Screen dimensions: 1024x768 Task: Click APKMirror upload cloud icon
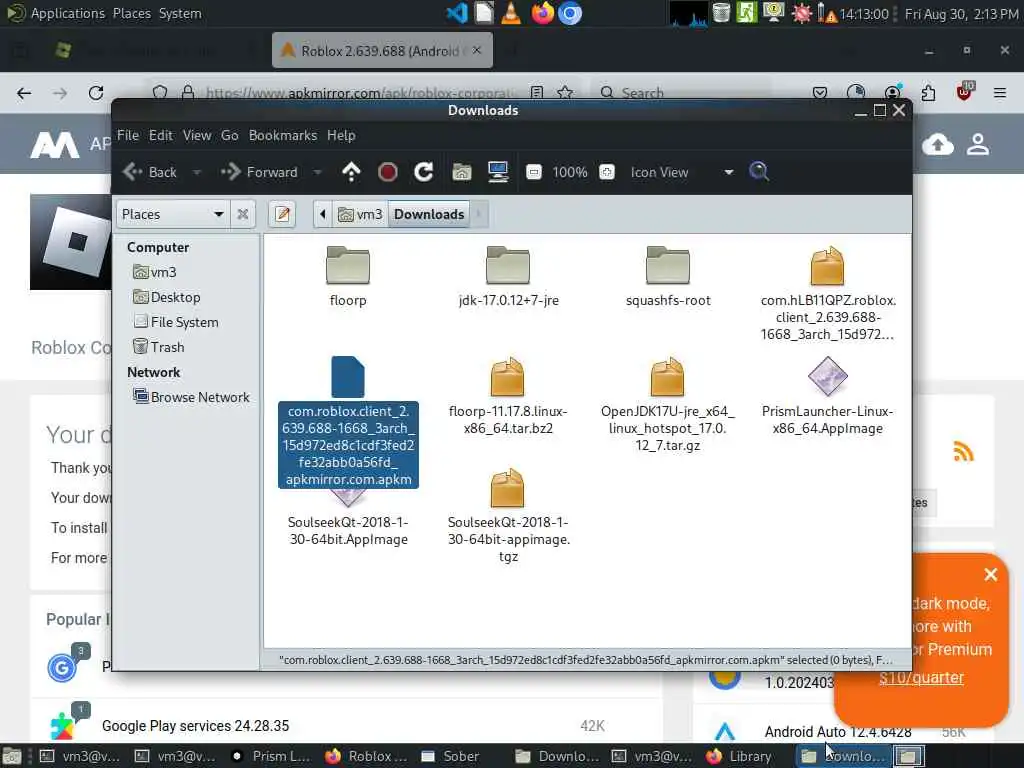[938, 144]
